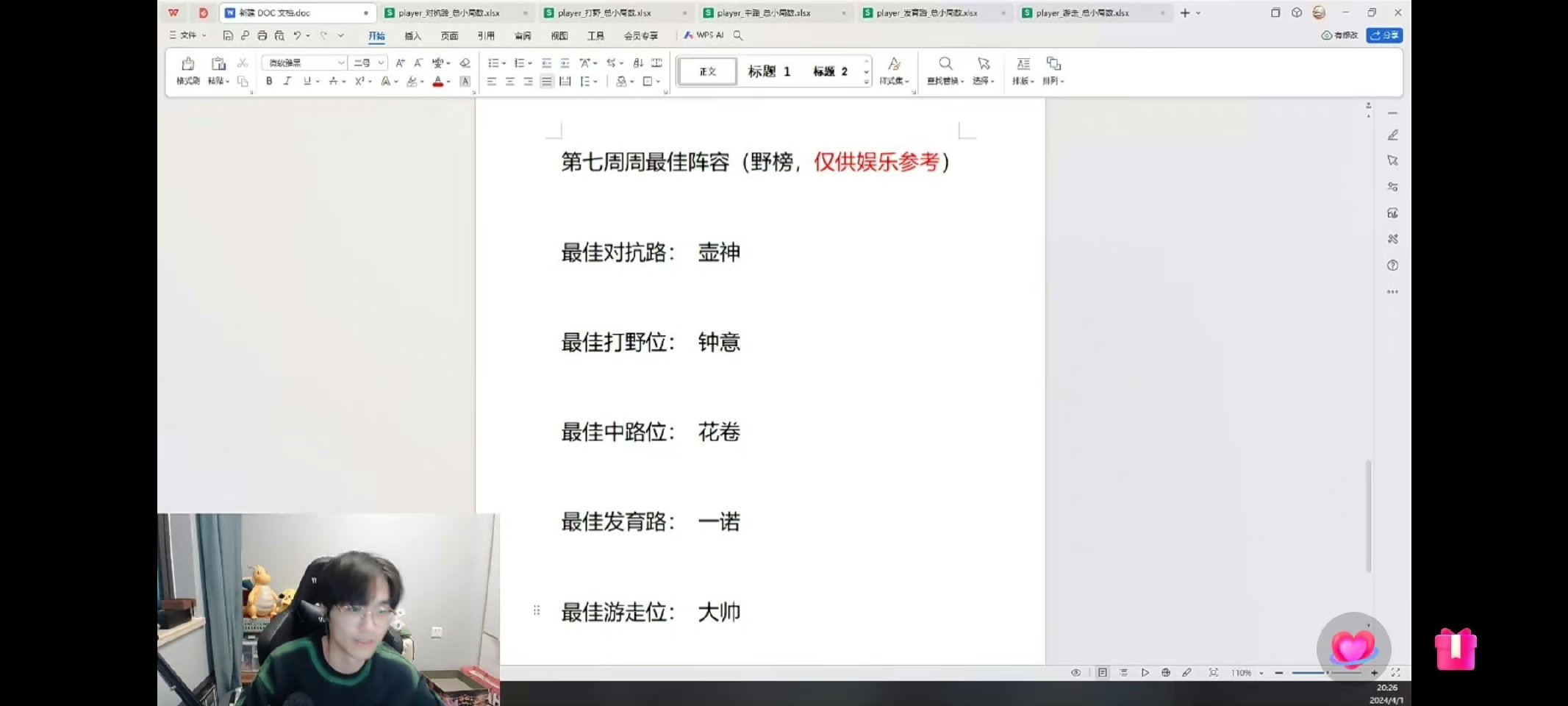Click the Clear Formatting eraser icon
This screenshot has width=1568, height=706.
465,63
